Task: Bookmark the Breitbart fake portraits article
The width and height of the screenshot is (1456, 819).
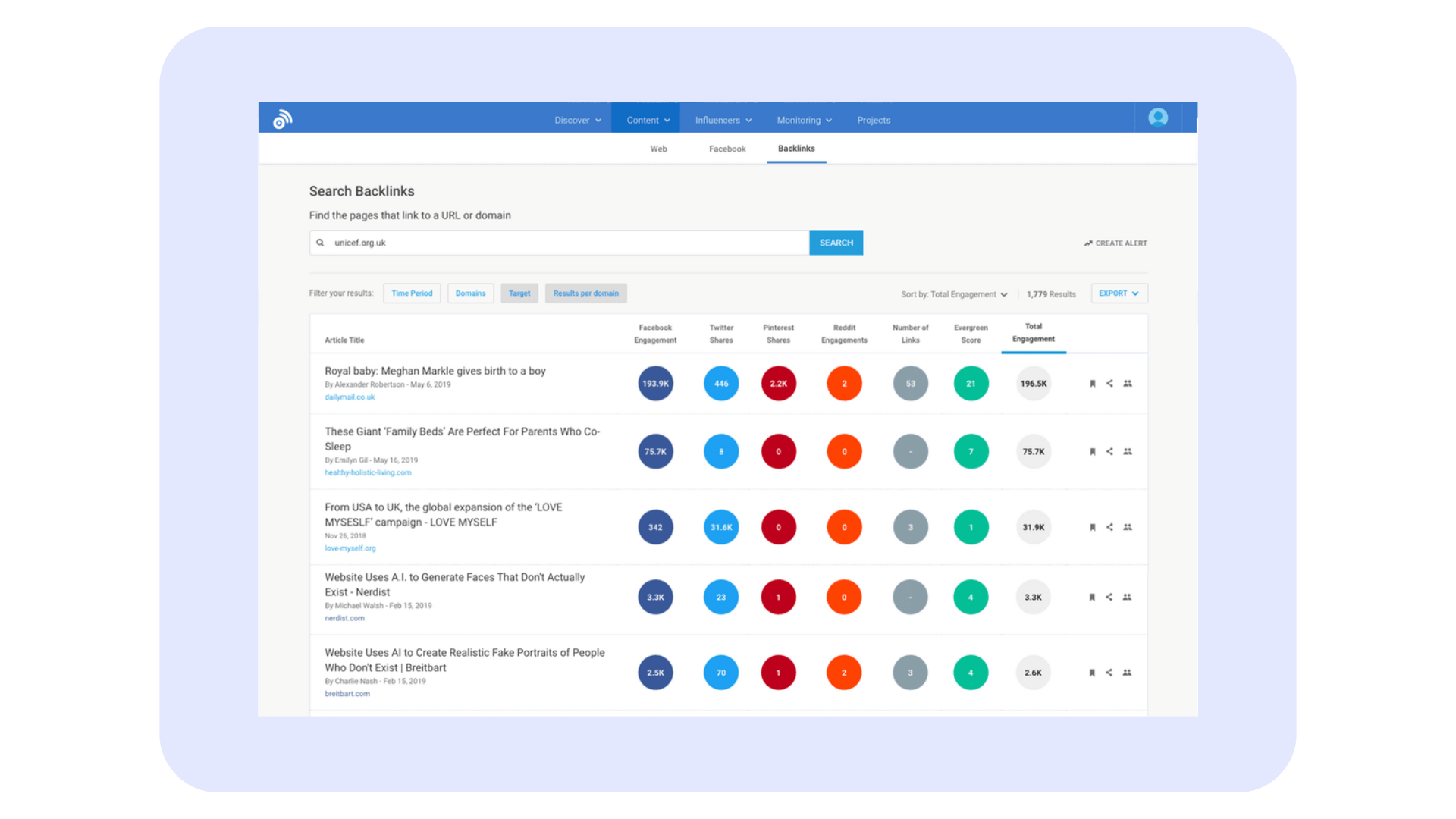Action: pos(1092,672)
